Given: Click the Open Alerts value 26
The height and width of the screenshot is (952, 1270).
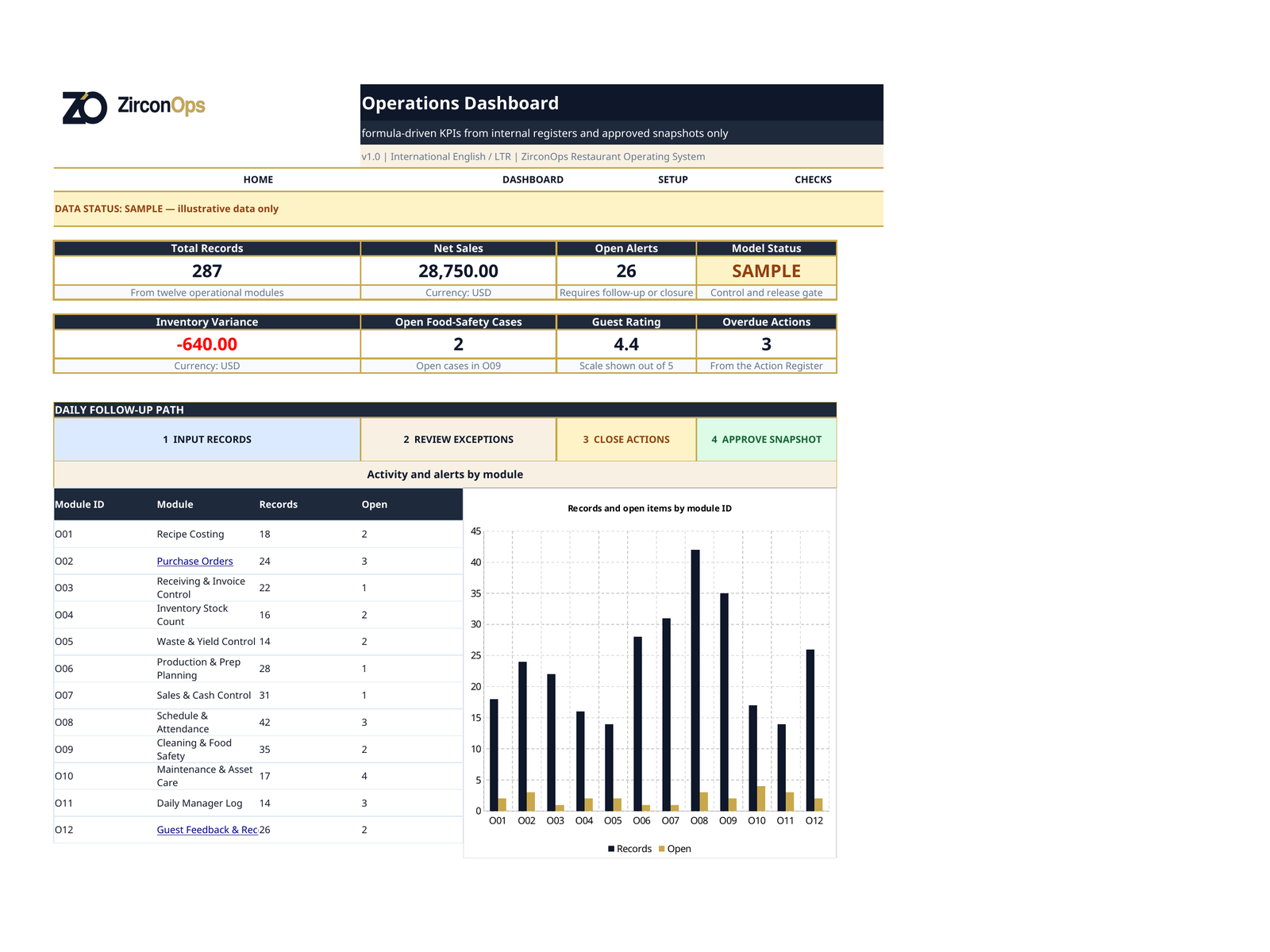Looking at the screenshot, I should [x=626, y=271].
